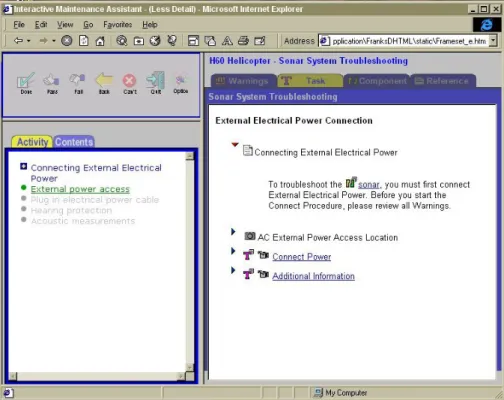The height and width of the screenshot is (400, 504).
Task: Collapse the Connecting External Electrical Power section
Action: point(235,144)
